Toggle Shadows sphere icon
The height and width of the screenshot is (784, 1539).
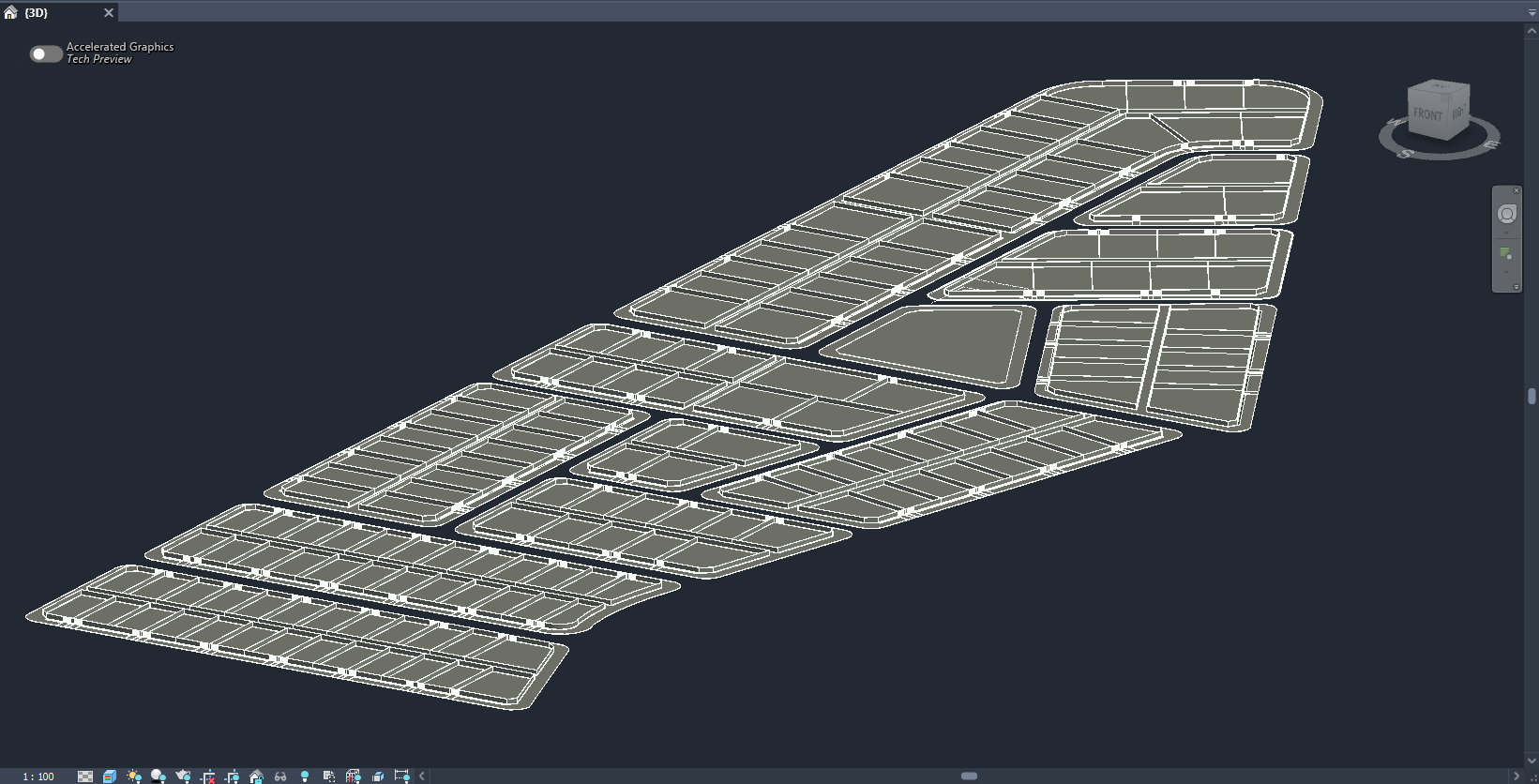(158, 776)
